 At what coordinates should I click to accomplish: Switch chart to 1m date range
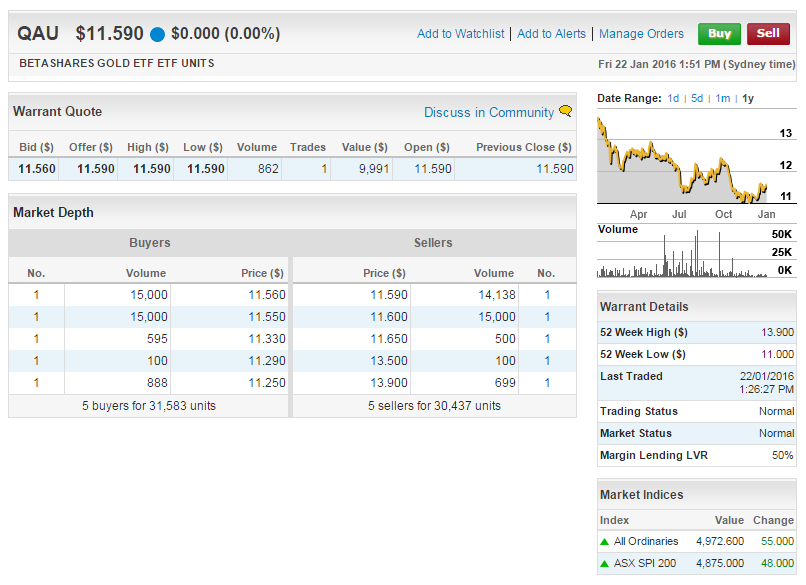pyautogui.click(x=722, y=98)
